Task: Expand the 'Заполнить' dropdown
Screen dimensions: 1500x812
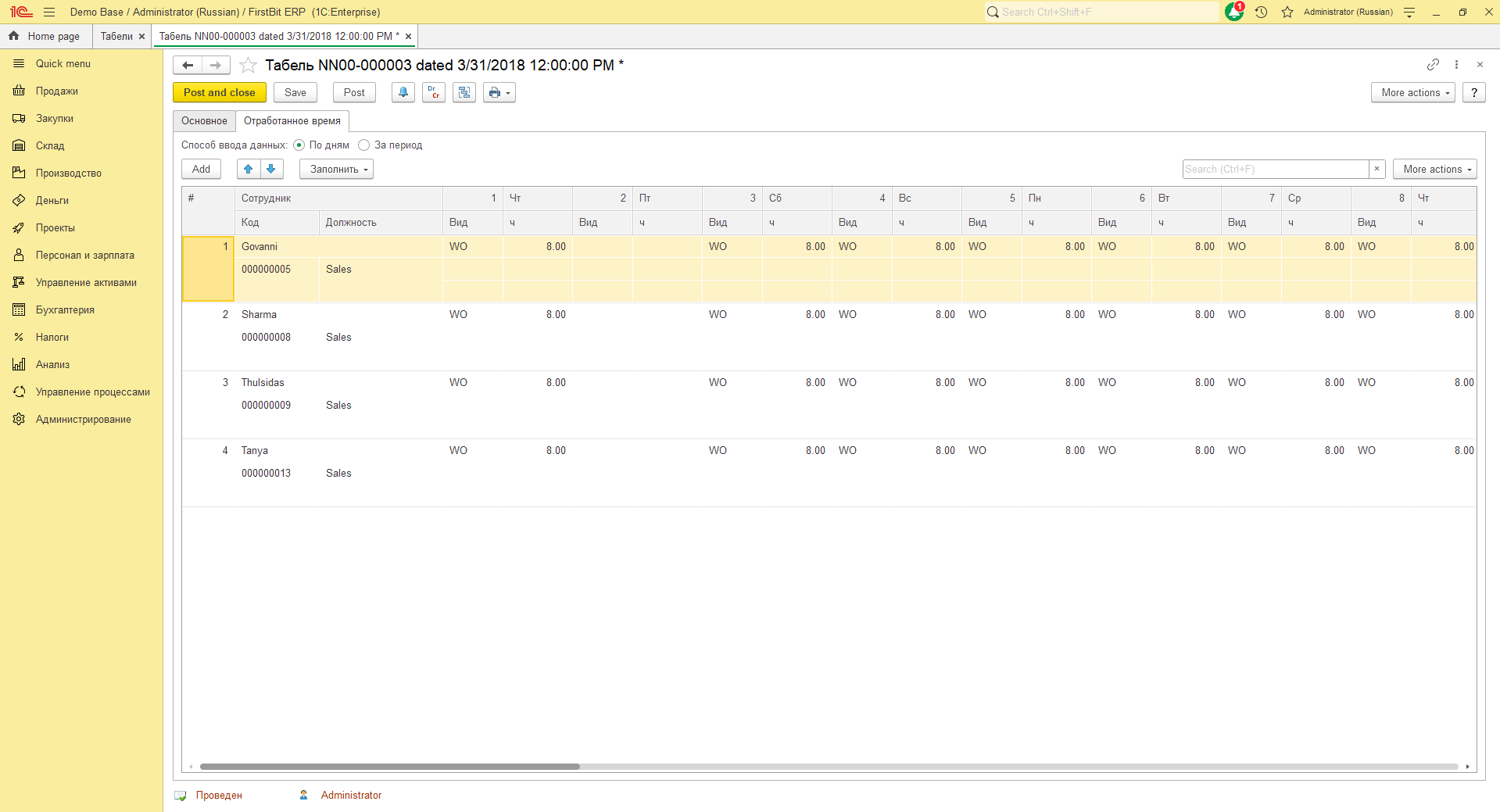Action: pyautogui.click(x=337, y=169)
